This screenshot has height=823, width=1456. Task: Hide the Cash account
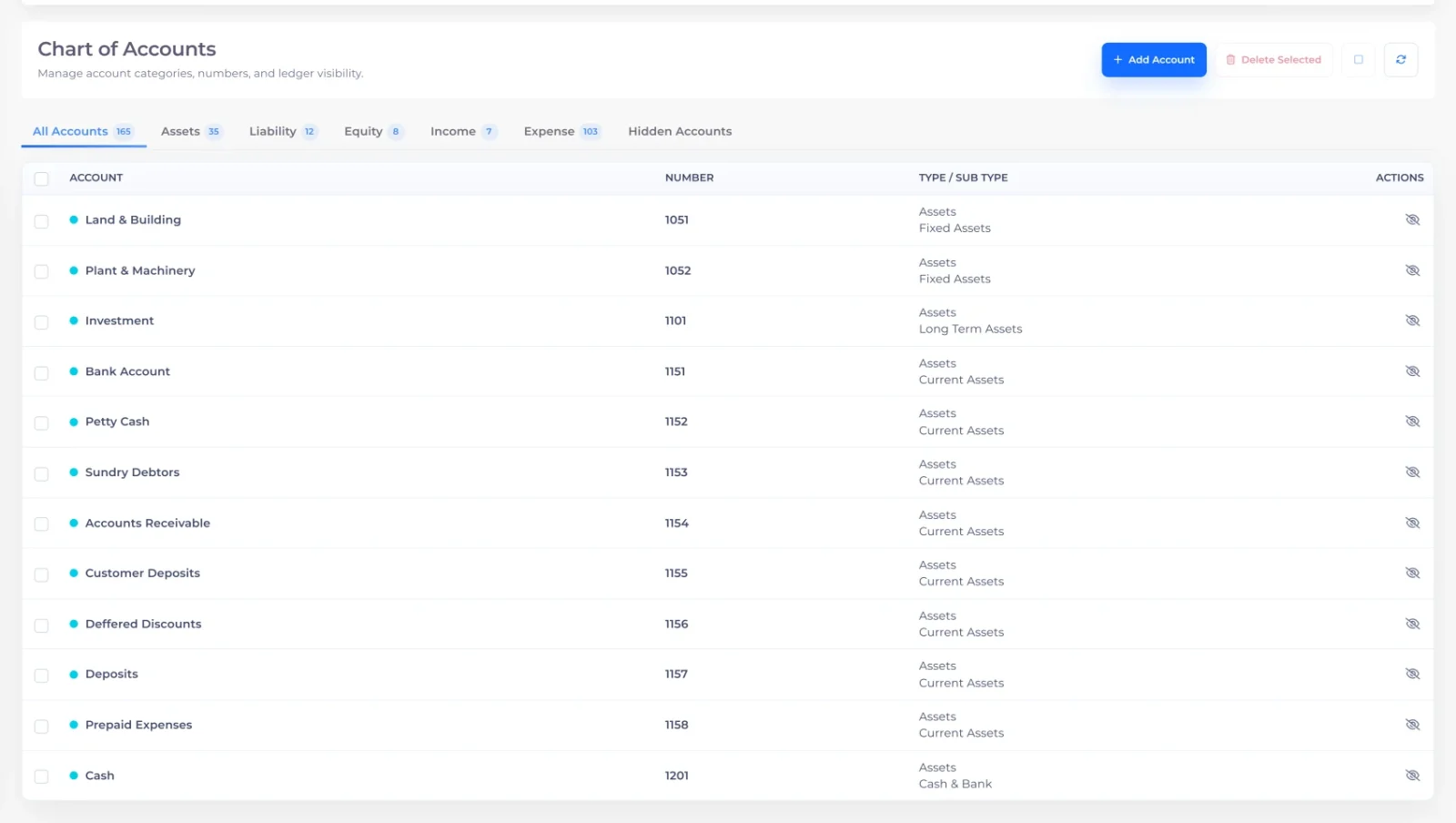(1412, 776)
